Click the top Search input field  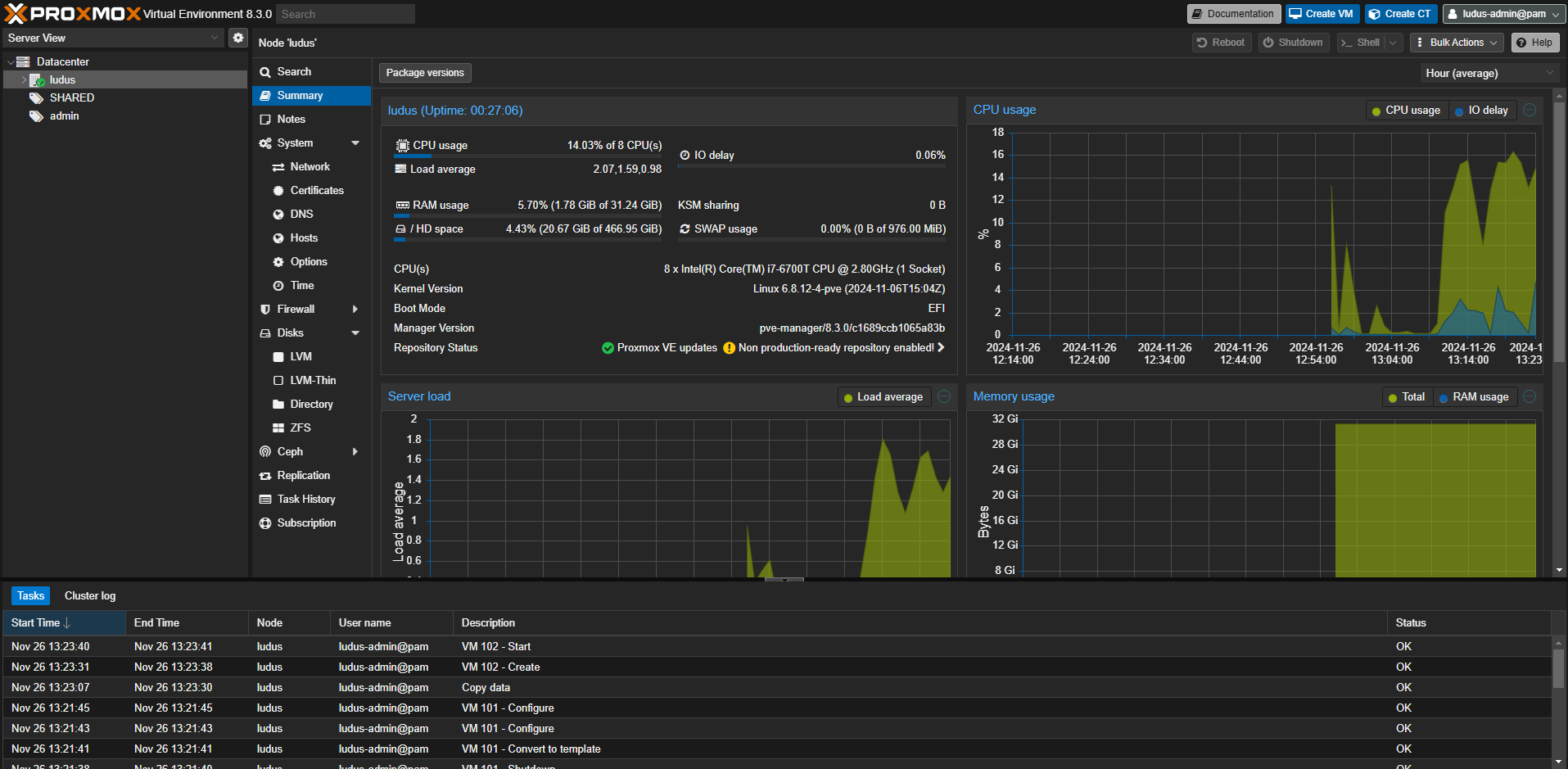[x=345, y=14]
